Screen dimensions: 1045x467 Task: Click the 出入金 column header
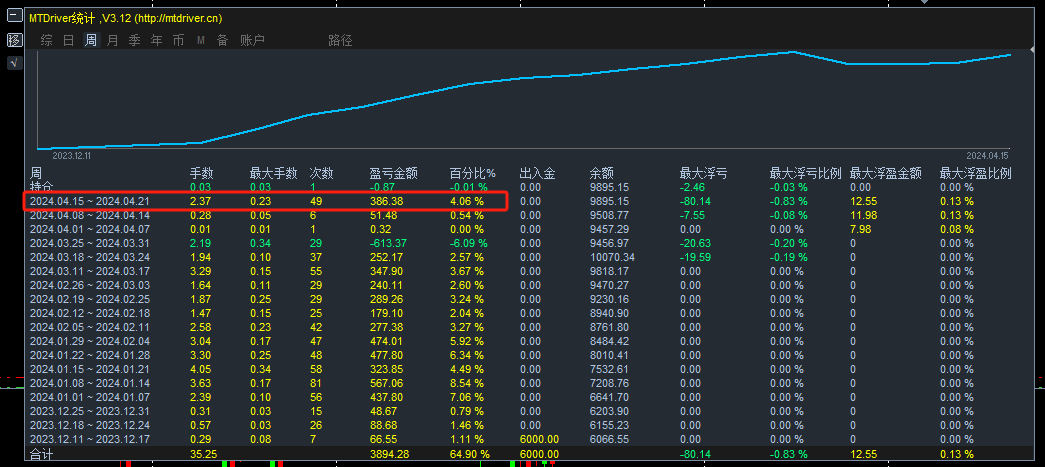click(537, 174)
